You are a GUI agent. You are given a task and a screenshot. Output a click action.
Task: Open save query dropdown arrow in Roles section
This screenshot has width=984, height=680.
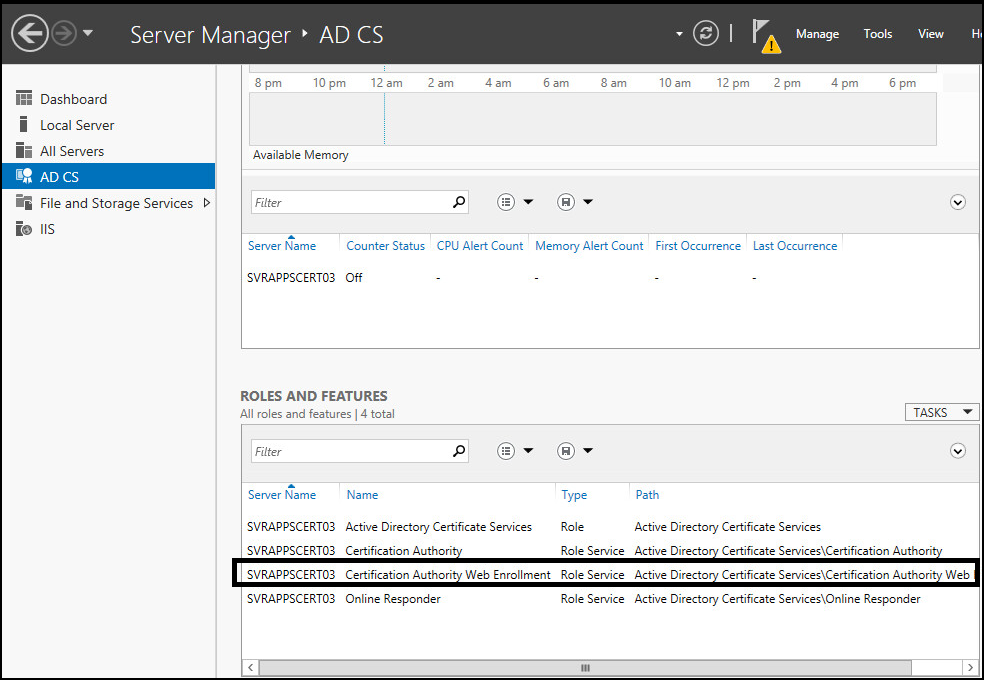click(x=587, y=451)
